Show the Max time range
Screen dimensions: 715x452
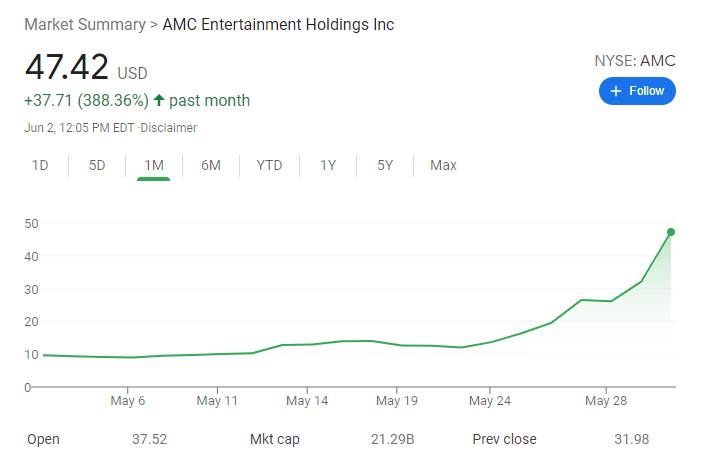[443, 165]
